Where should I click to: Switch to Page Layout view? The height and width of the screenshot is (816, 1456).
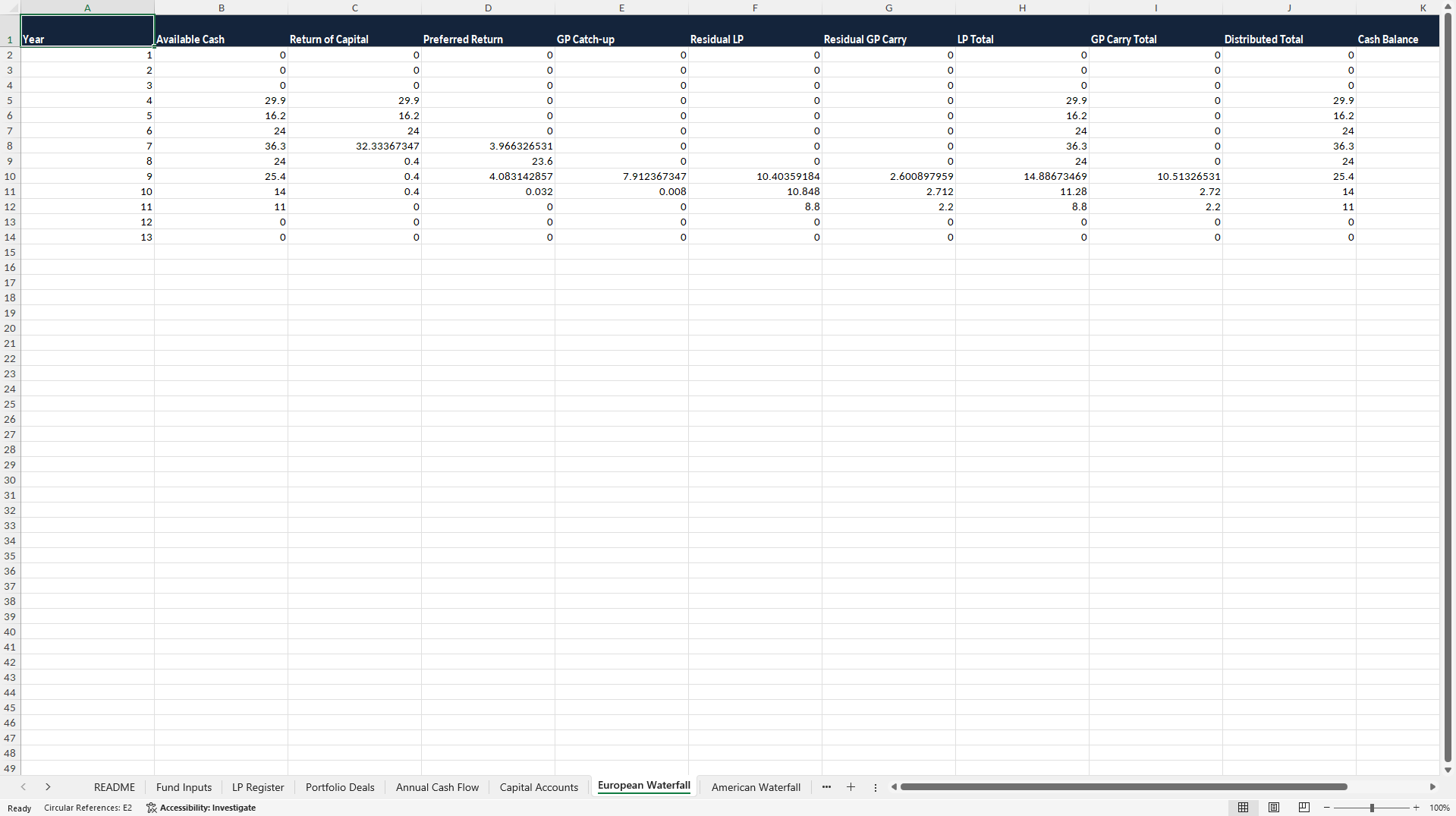[1274, 808]
